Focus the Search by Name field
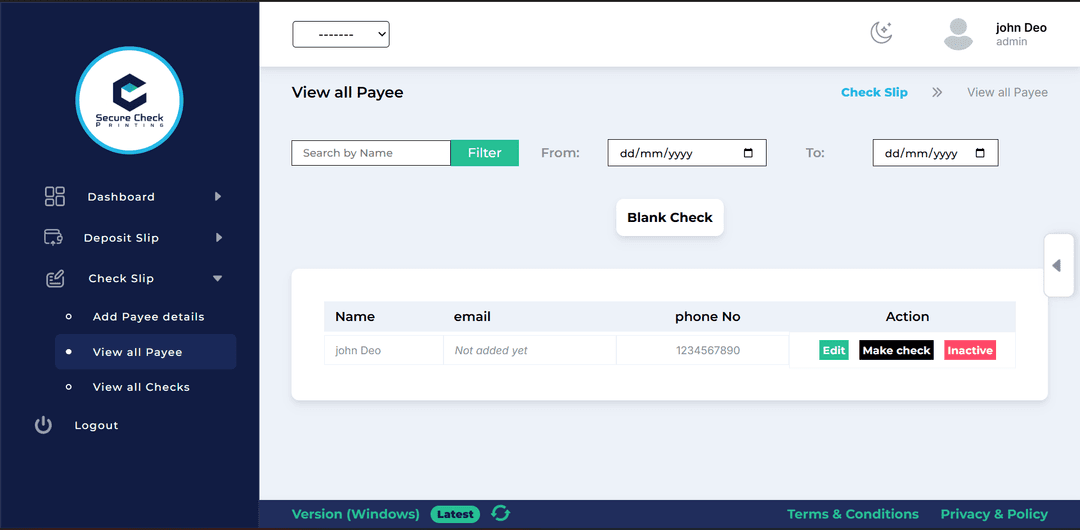This screenshot has width=1080, height=530. coord(371,153)
